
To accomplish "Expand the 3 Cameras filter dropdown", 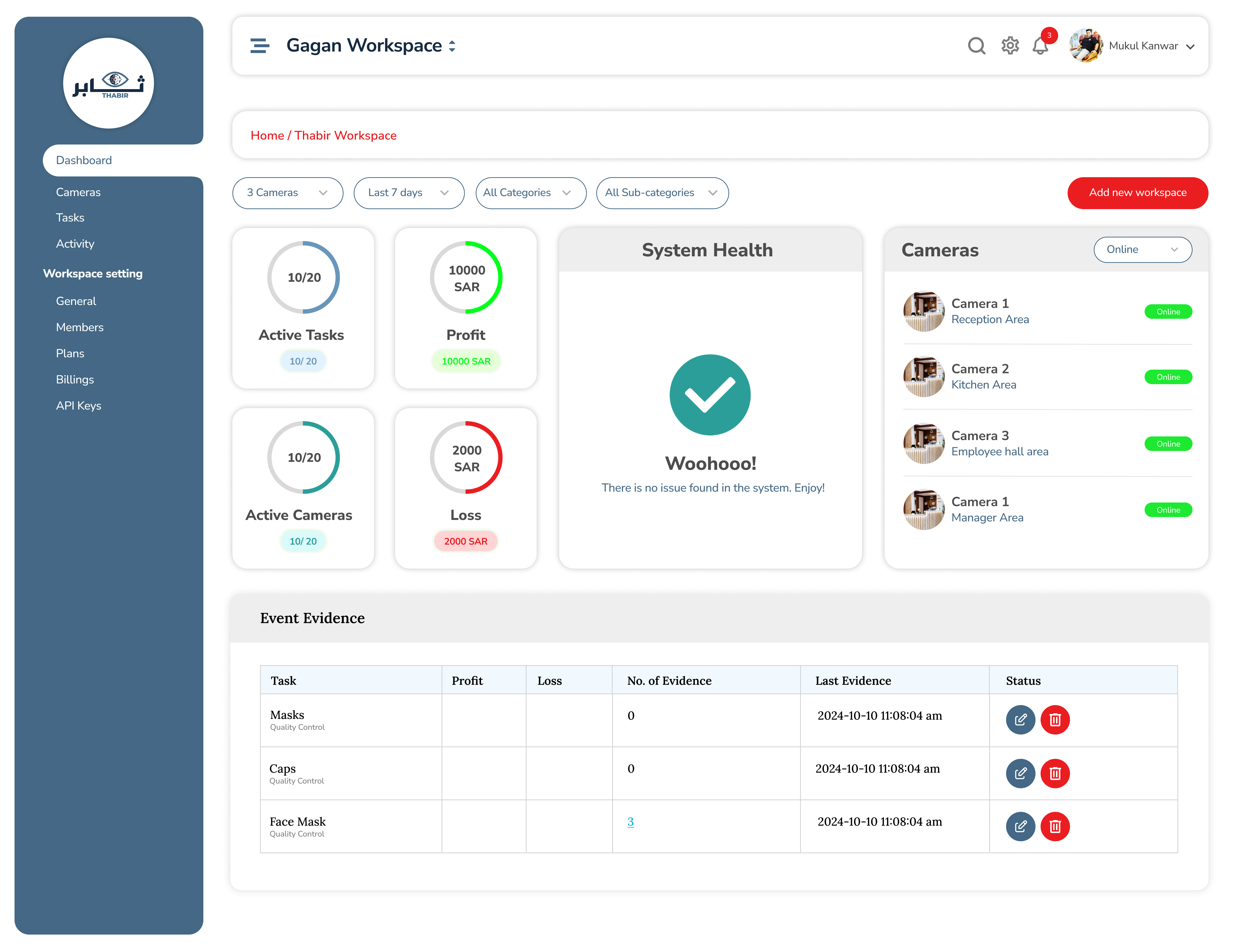I will click(288, 193).
